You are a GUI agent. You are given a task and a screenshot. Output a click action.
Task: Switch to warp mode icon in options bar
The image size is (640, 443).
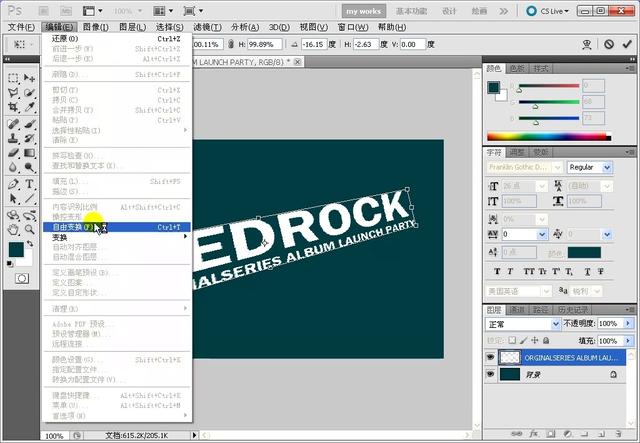pos(587,44)
